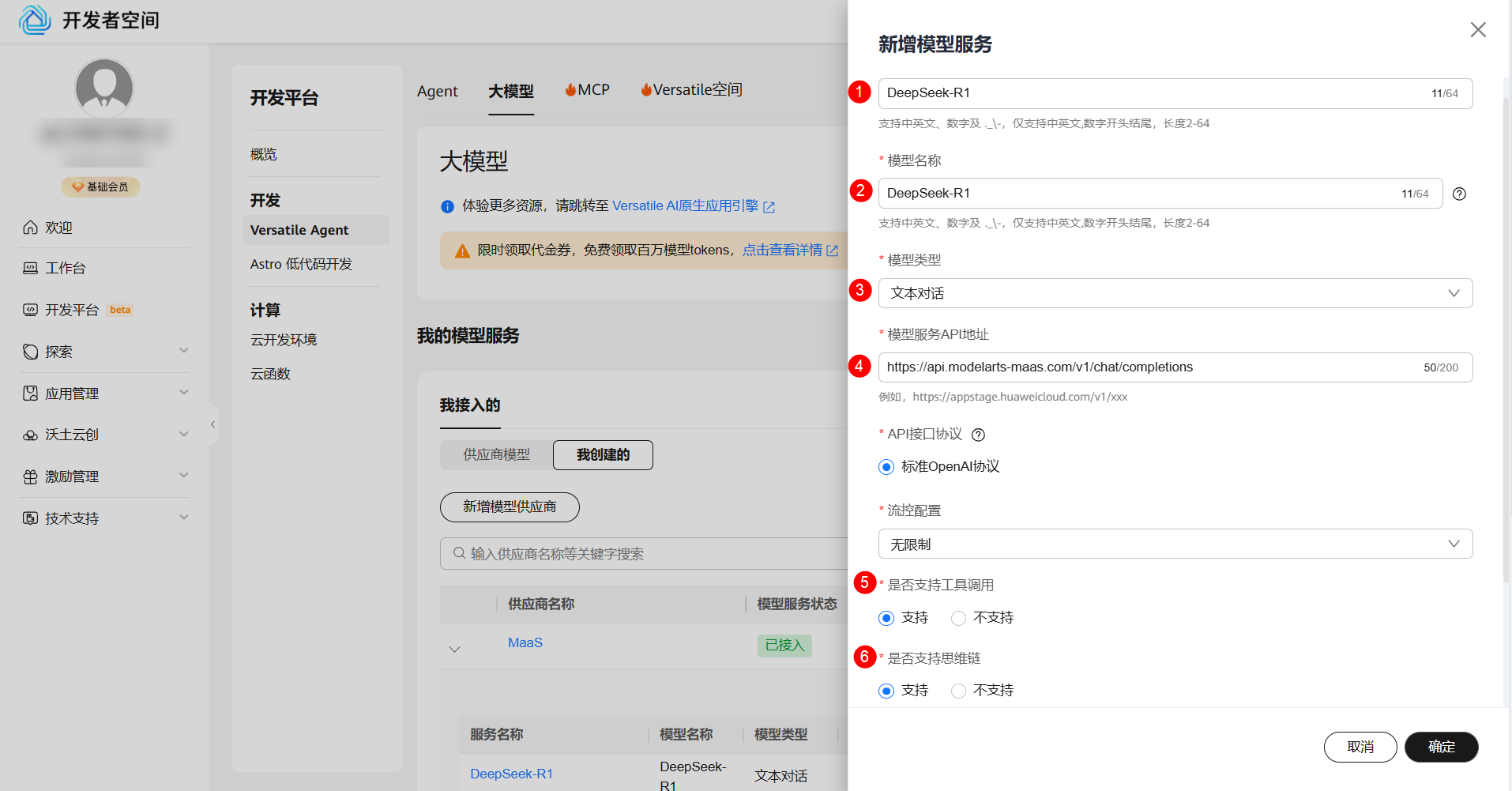Open Versatile AI原生应用引擎 link
The width and height of the screenshot is (1512, 791).
(694, 205)
